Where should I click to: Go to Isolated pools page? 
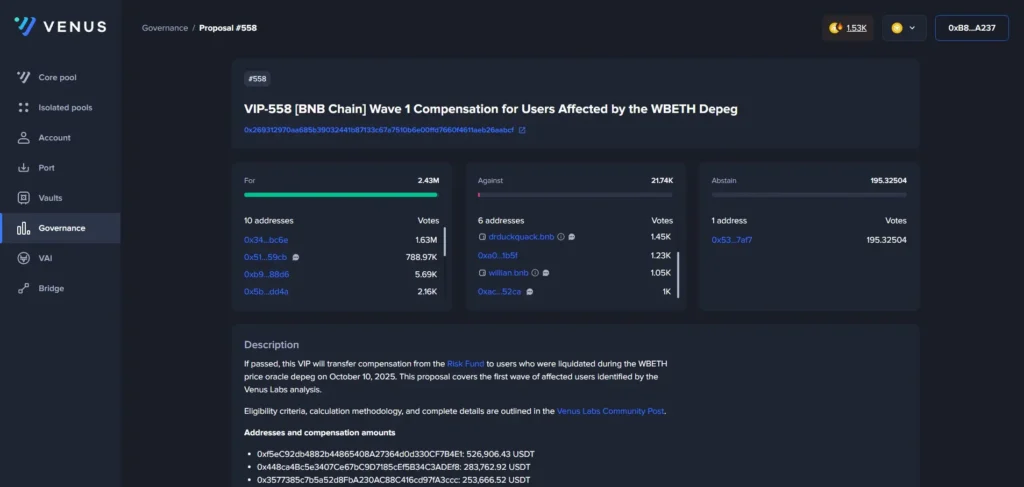tap(65, 107)
